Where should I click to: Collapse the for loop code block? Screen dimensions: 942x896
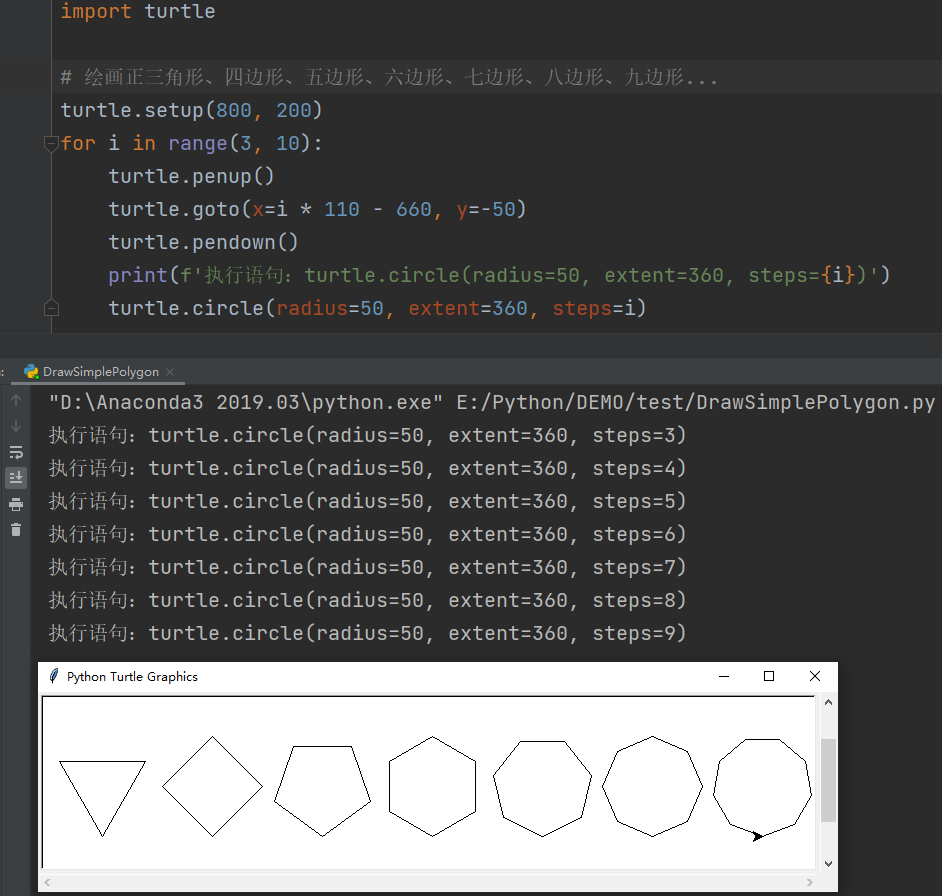pyautogui.click(x=51, y=143)
